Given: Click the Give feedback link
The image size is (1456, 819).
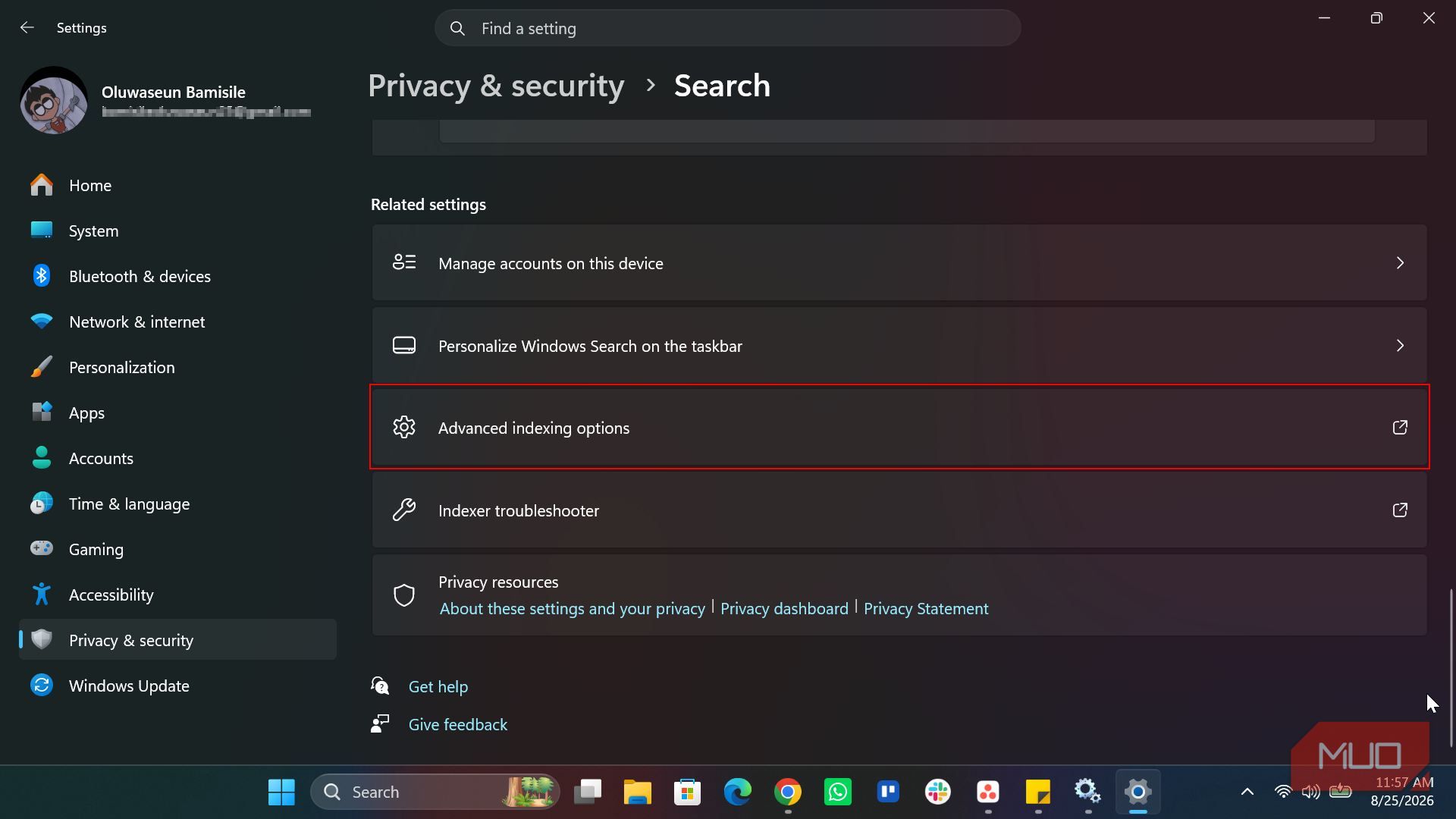Looking at the screenshot, I should pyautogui.click(x=458, y=725).
